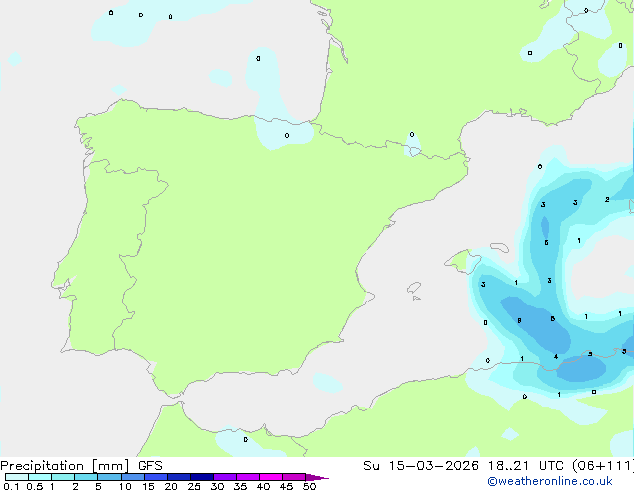The height and width of the screenshot is (490, 634).
Task: Click the 0.5–1 mm legend color swatch
Action: click(40, 477)
